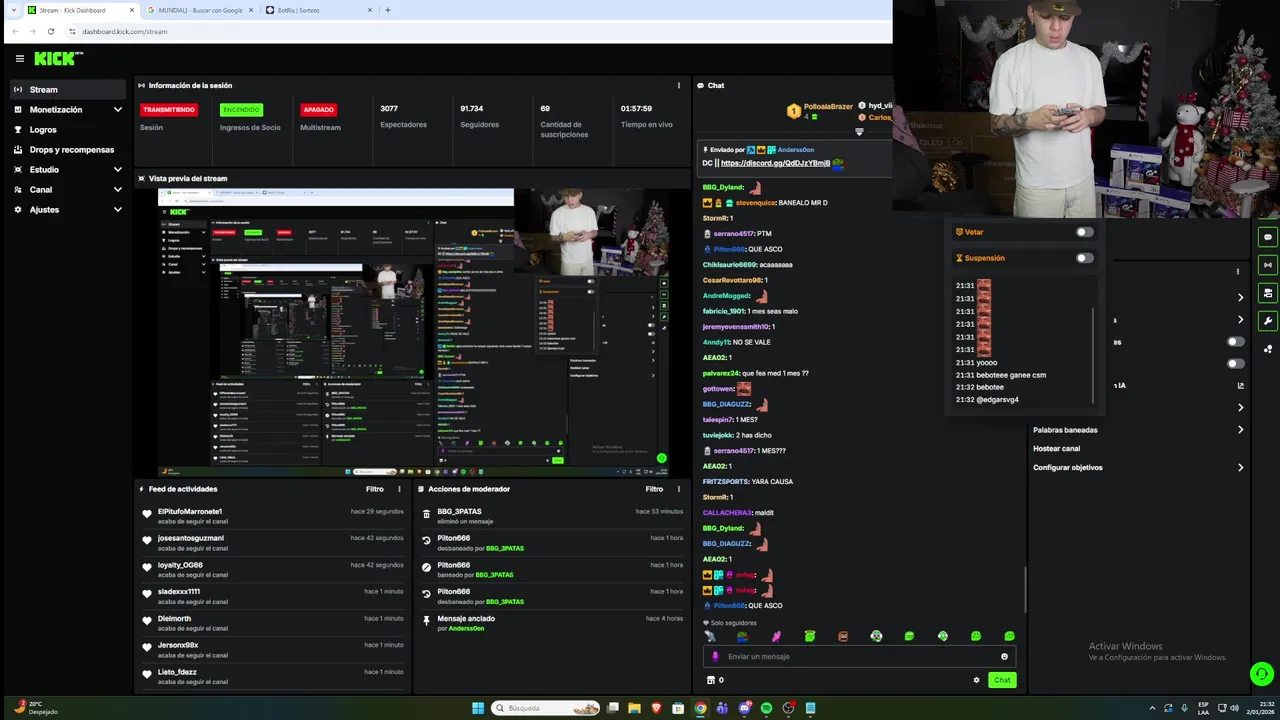
Task: Click the ENCENDIDO partner income badge
Action: tap(241, 109)
